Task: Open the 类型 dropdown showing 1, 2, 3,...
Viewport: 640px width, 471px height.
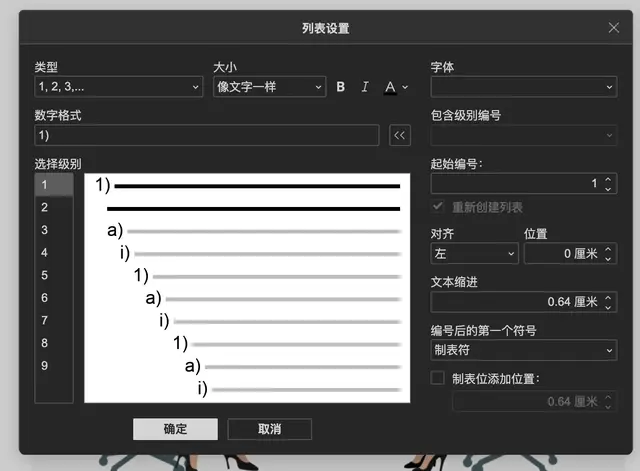Action: point(118,87)
